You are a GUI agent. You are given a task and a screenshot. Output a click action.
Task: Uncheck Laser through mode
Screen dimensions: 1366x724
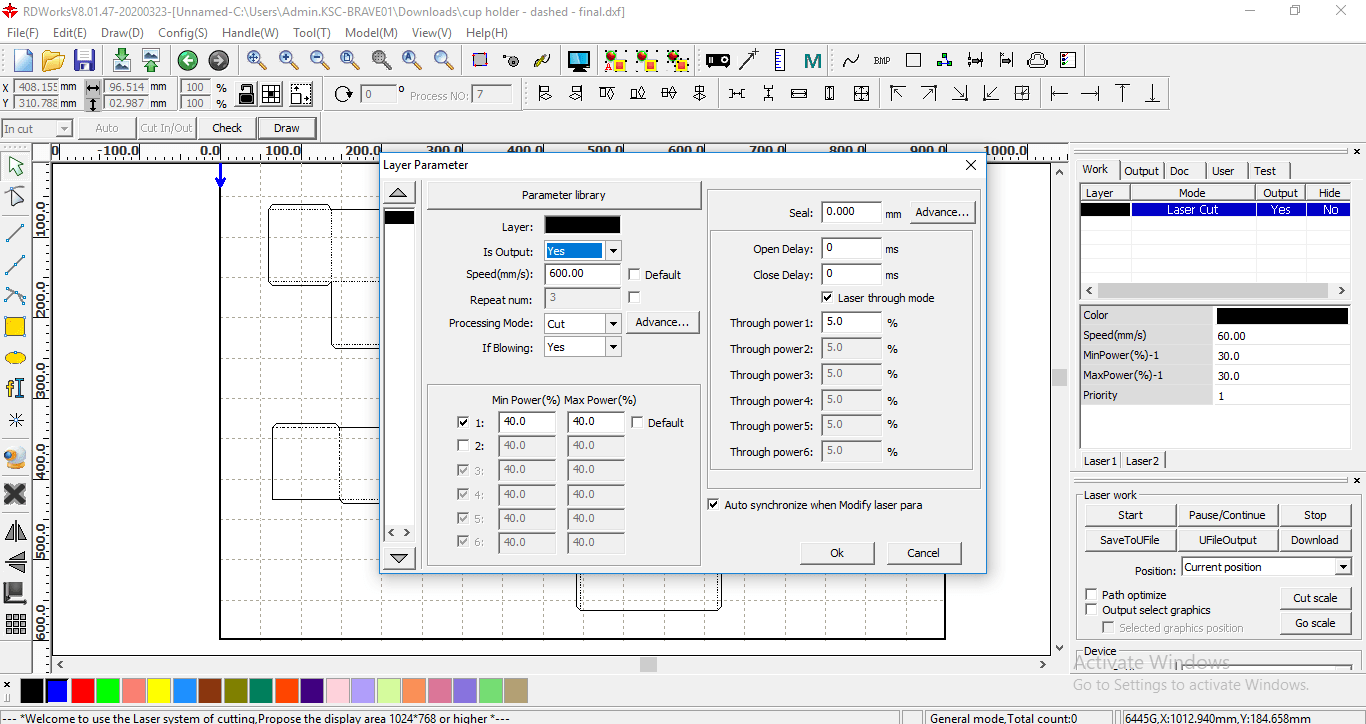tap(827, 298)
